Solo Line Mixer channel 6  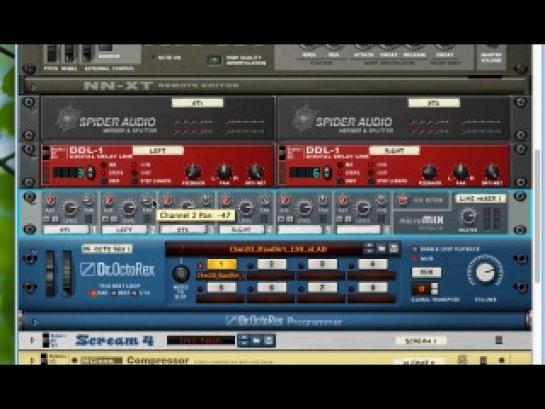click(x=348, y=219)
